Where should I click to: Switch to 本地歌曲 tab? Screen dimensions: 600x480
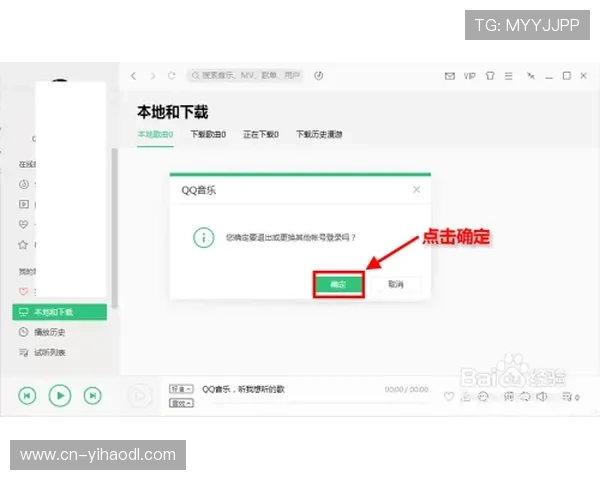pos(155,135)
